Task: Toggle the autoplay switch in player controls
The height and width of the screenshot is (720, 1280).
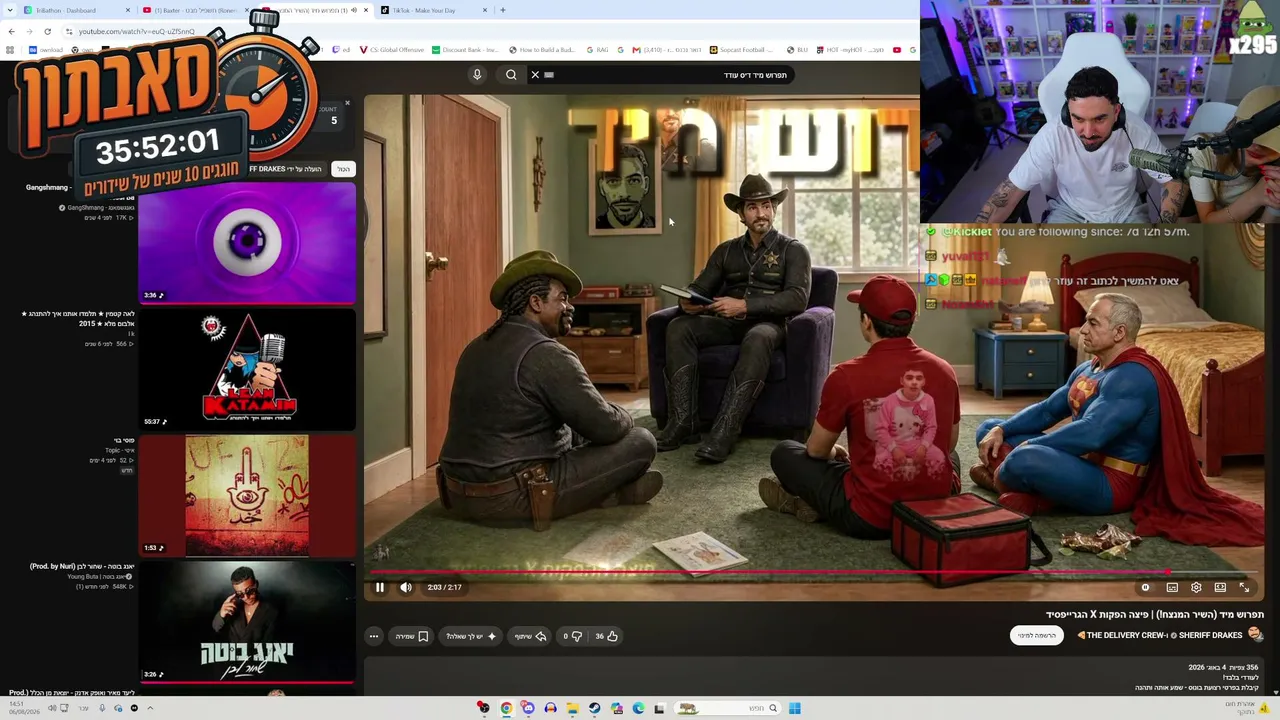Action: point(1146,587)
